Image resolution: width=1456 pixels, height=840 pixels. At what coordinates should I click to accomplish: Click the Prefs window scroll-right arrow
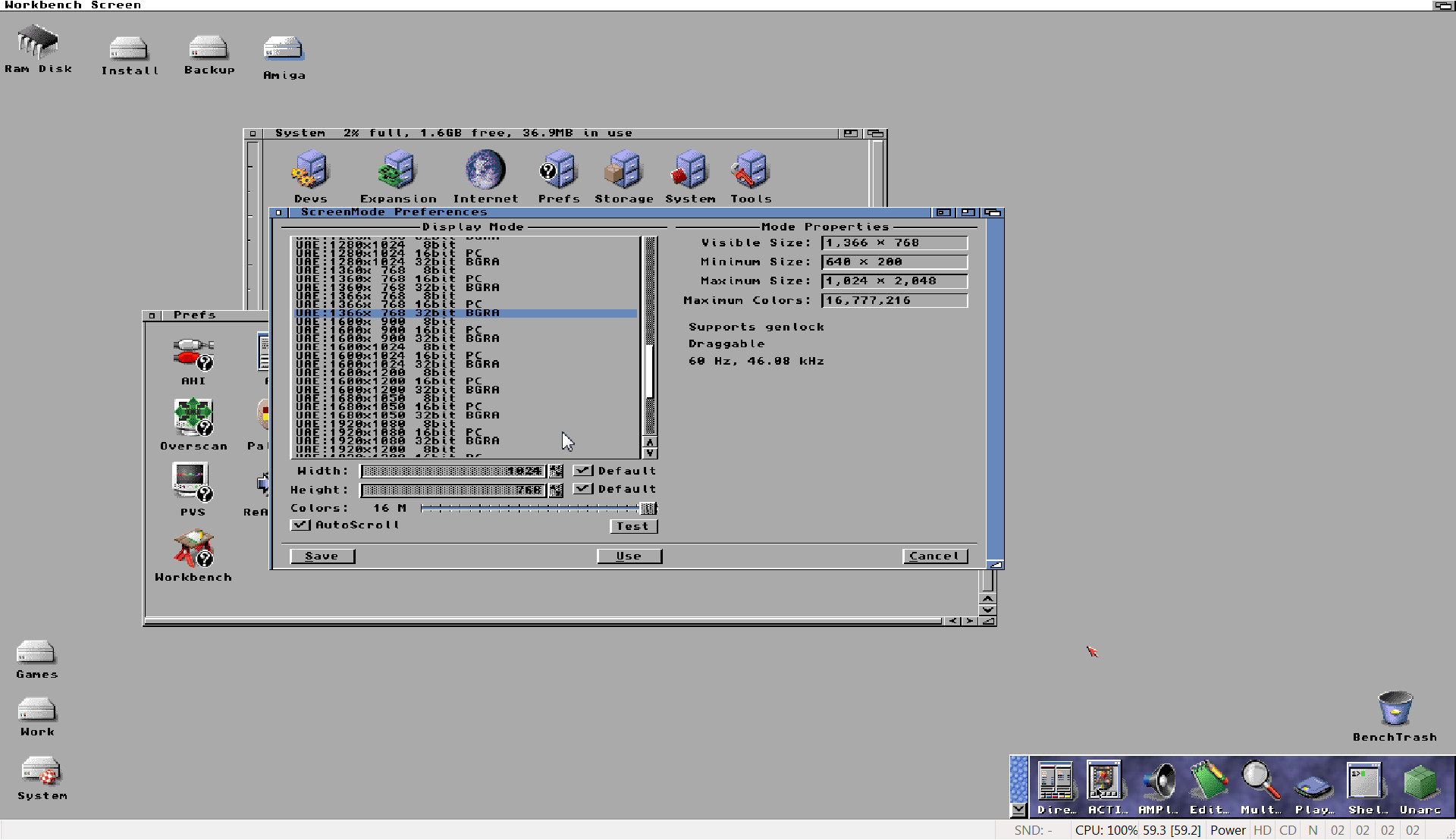pos(969,621)
